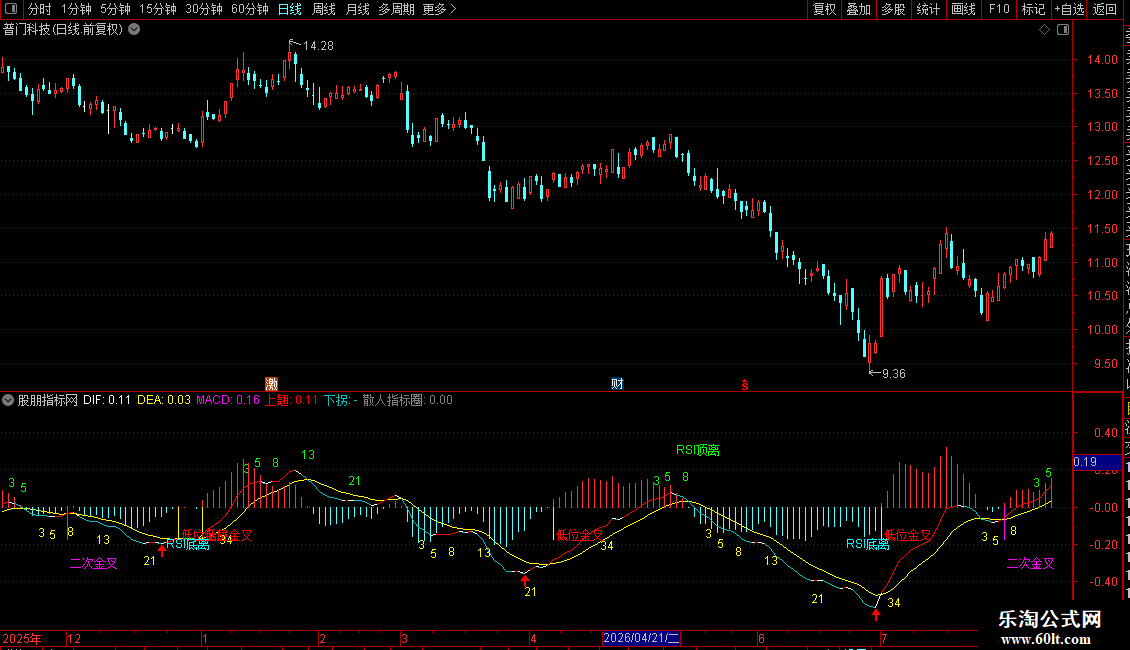The height and width of the screenshot is (650, 1130).
Task: Open the 多股 multi-stock view
Action: pyautogui.click(x=894, y=9)
